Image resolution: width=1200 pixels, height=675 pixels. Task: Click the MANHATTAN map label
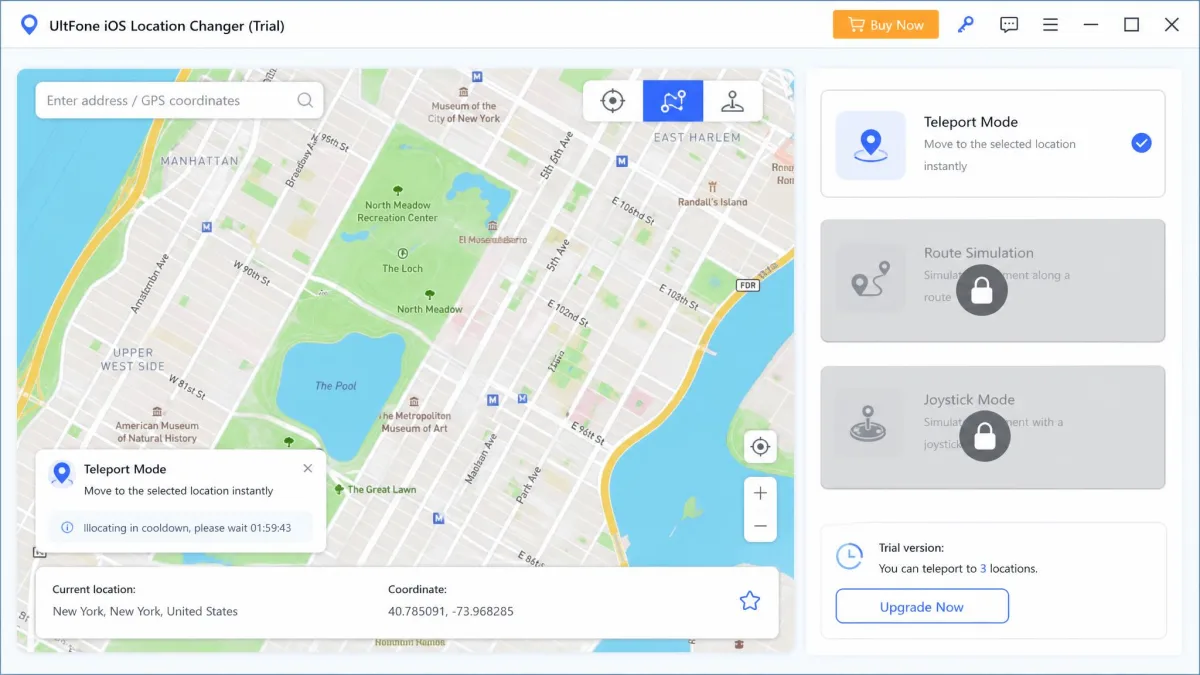pos(200,161)
